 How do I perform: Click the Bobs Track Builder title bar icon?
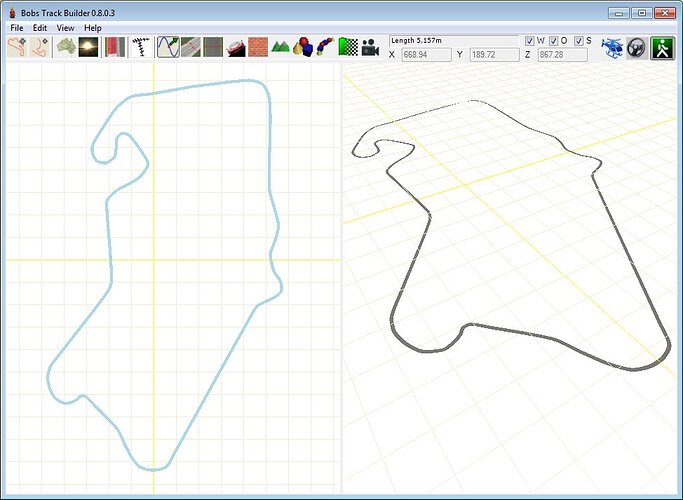(x=12, y=13)
